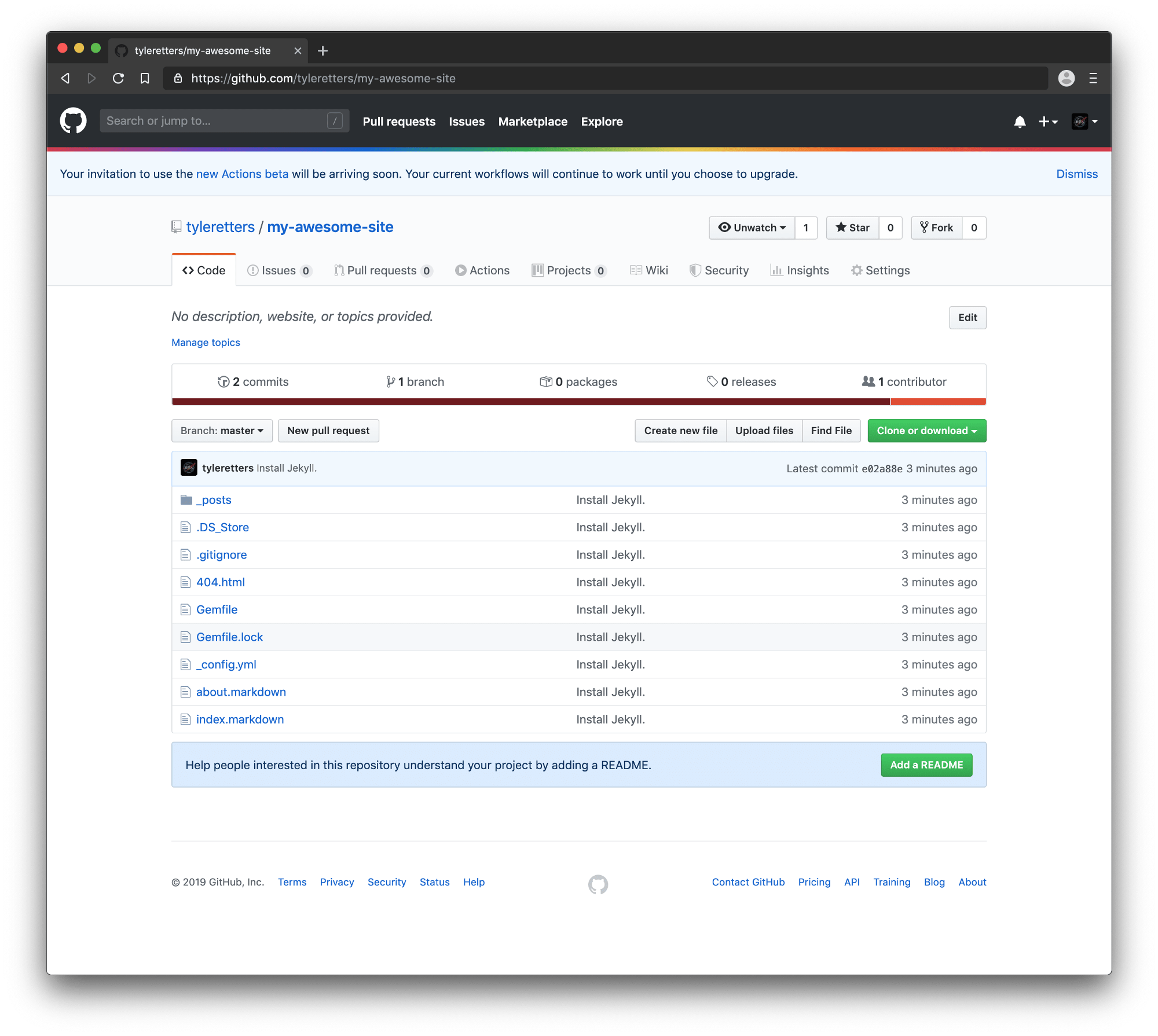The image size is (1158, 1036).
Task: Open the create-new plus dropdown
Action: tap(1048, 122)
